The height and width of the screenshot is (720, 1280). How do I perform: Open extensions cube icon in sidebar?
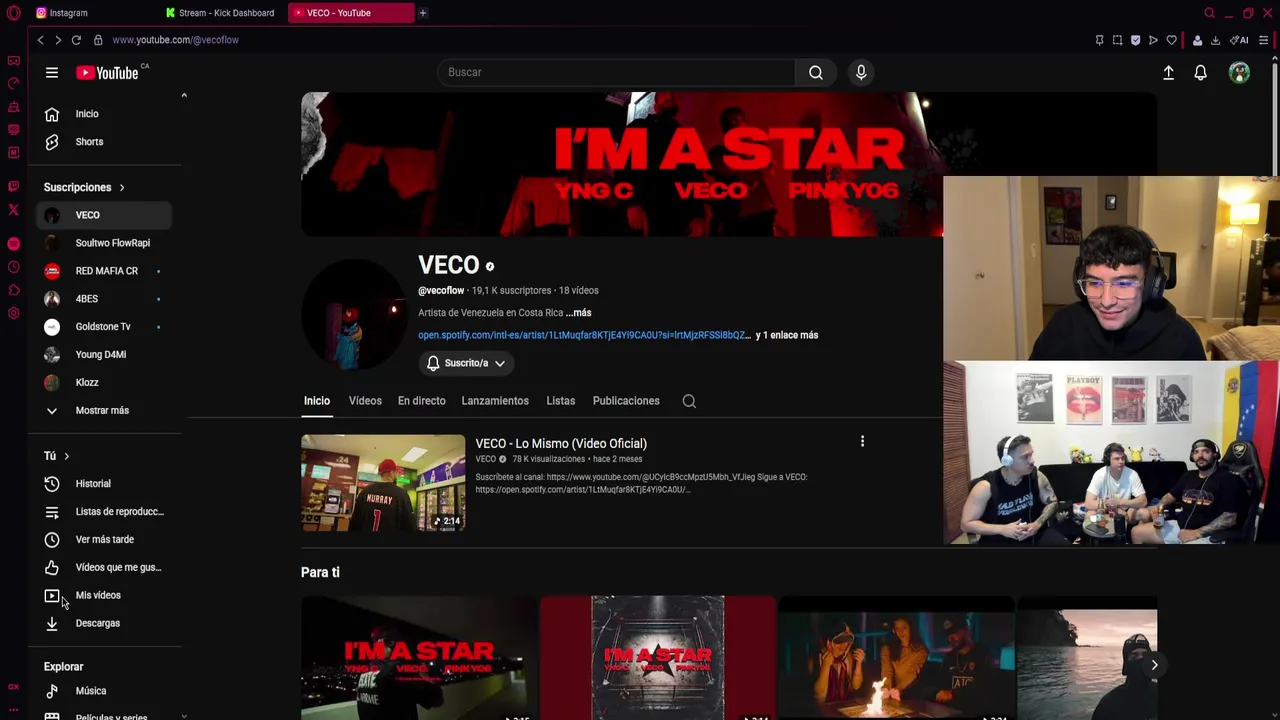point(13,290)
